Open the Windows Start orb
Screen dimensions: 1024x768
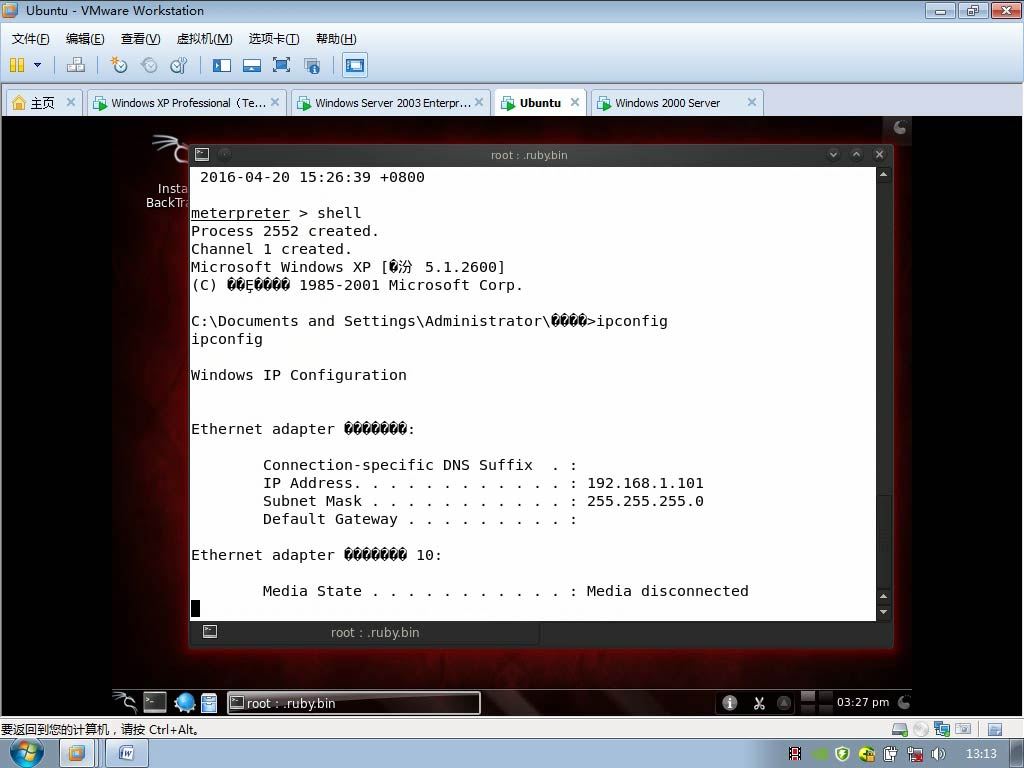coord(27,753)
